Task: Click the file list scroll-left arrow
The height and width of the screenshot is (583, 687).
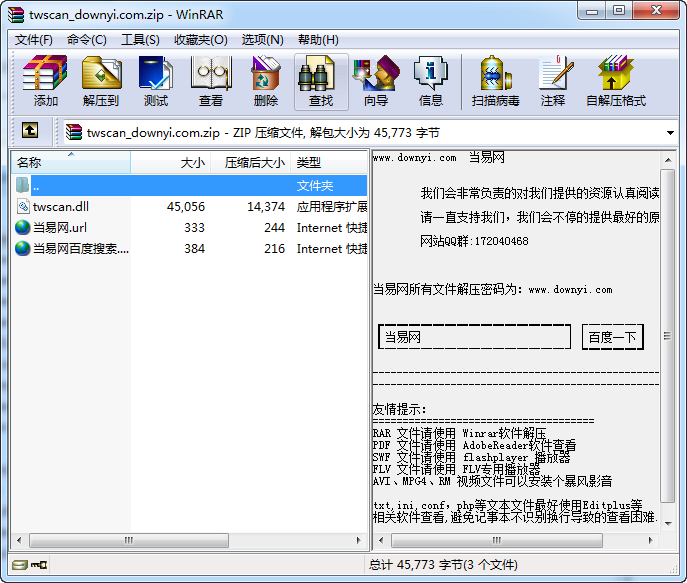Action: (19, 540)
